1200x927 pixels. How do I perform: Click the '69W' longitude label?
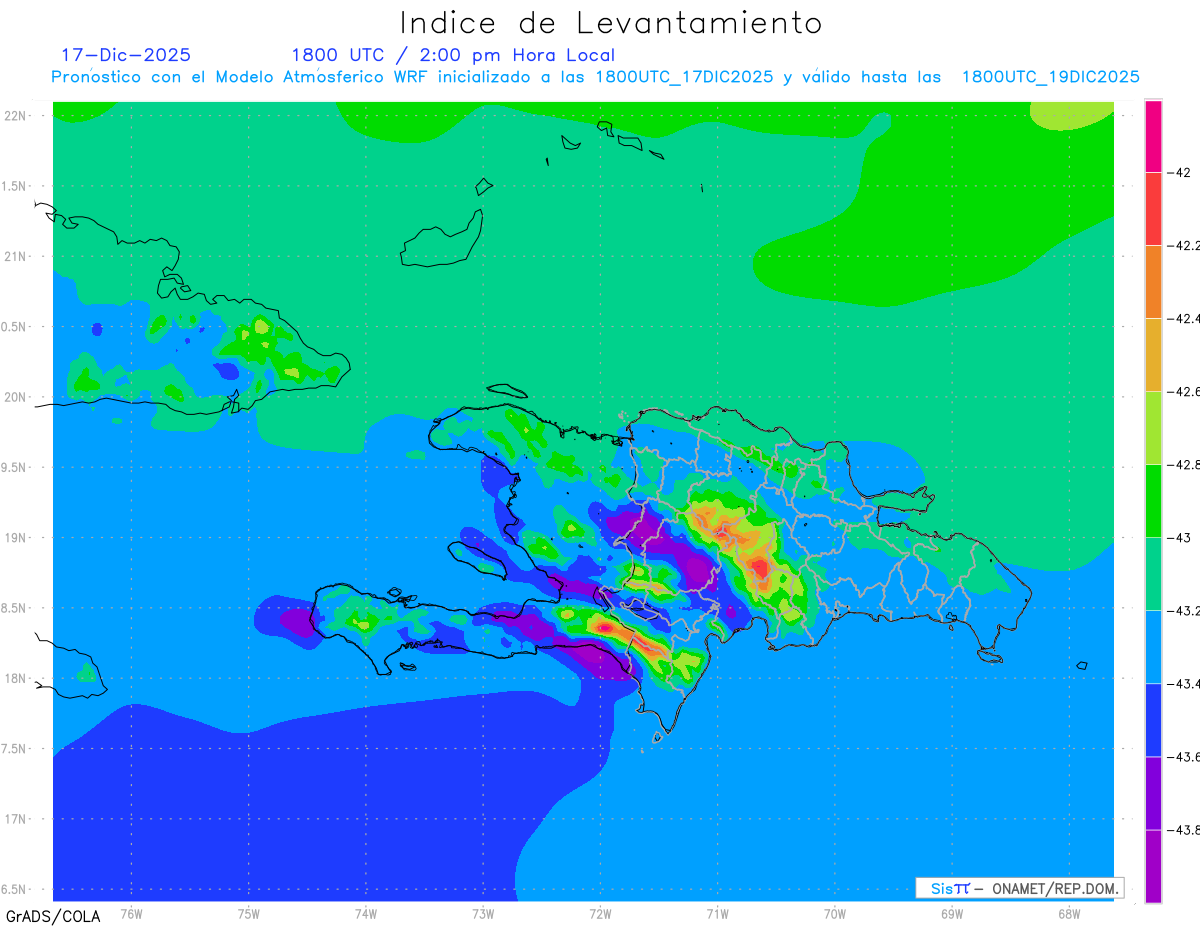point(951,913)
